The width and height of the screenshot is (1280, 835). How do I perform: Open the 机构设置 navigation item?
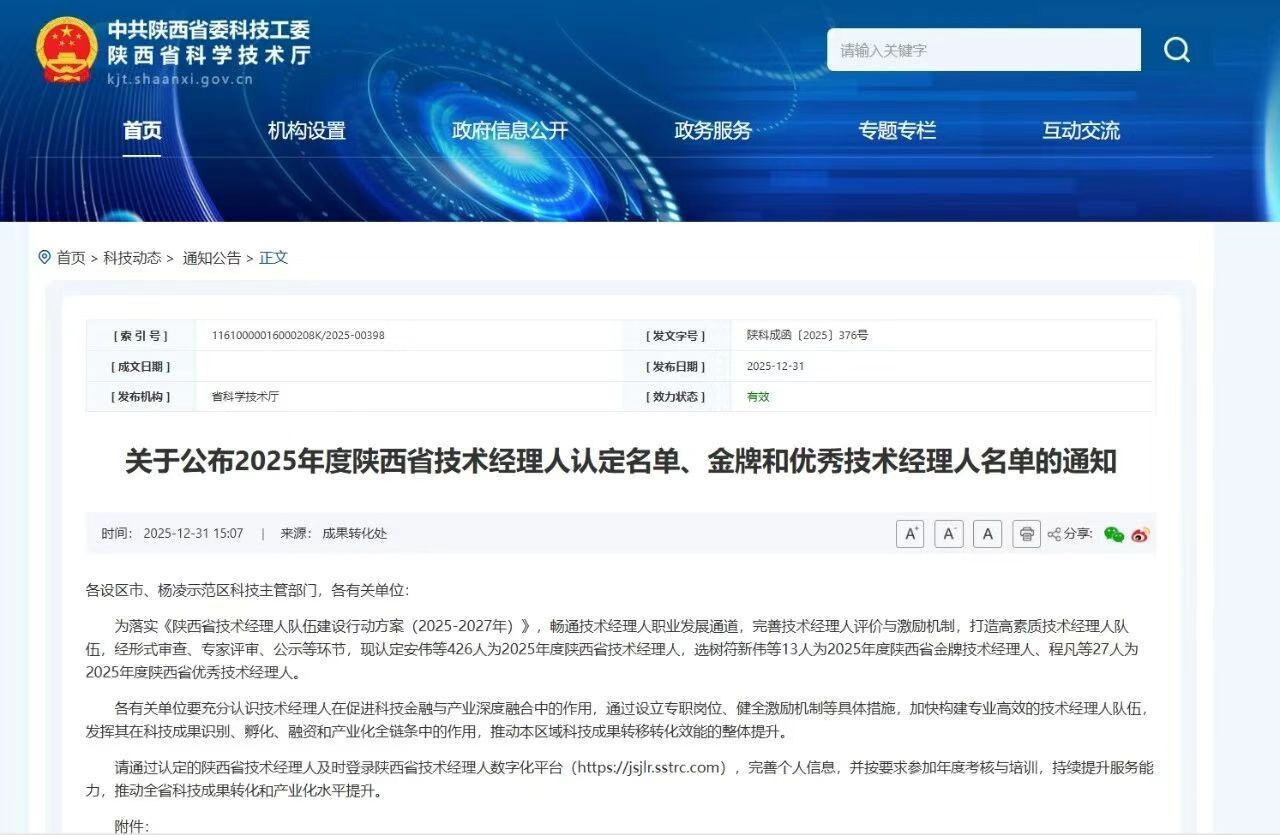[x=306, y=130]
